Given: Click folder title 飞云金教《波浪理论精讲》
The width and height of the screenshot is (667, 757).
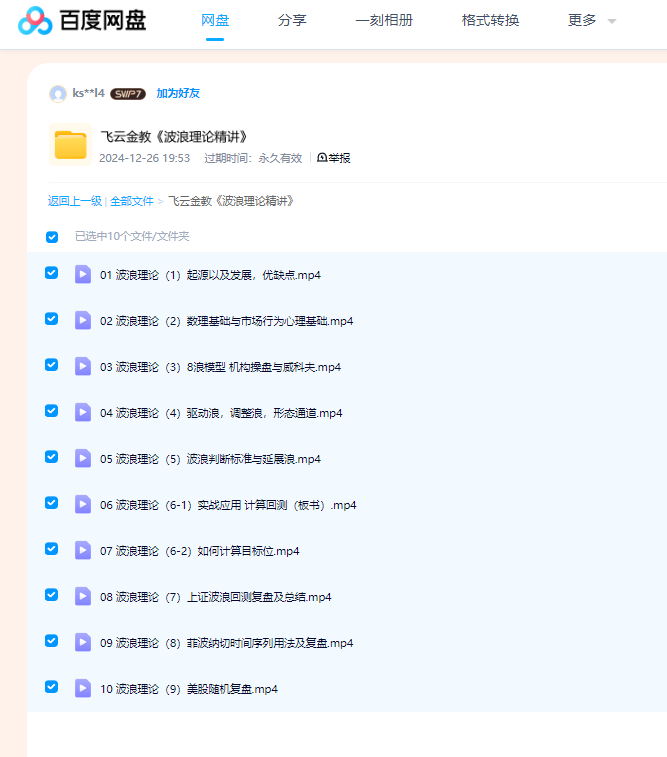Looking at the screenshot, I should [174, 137].
